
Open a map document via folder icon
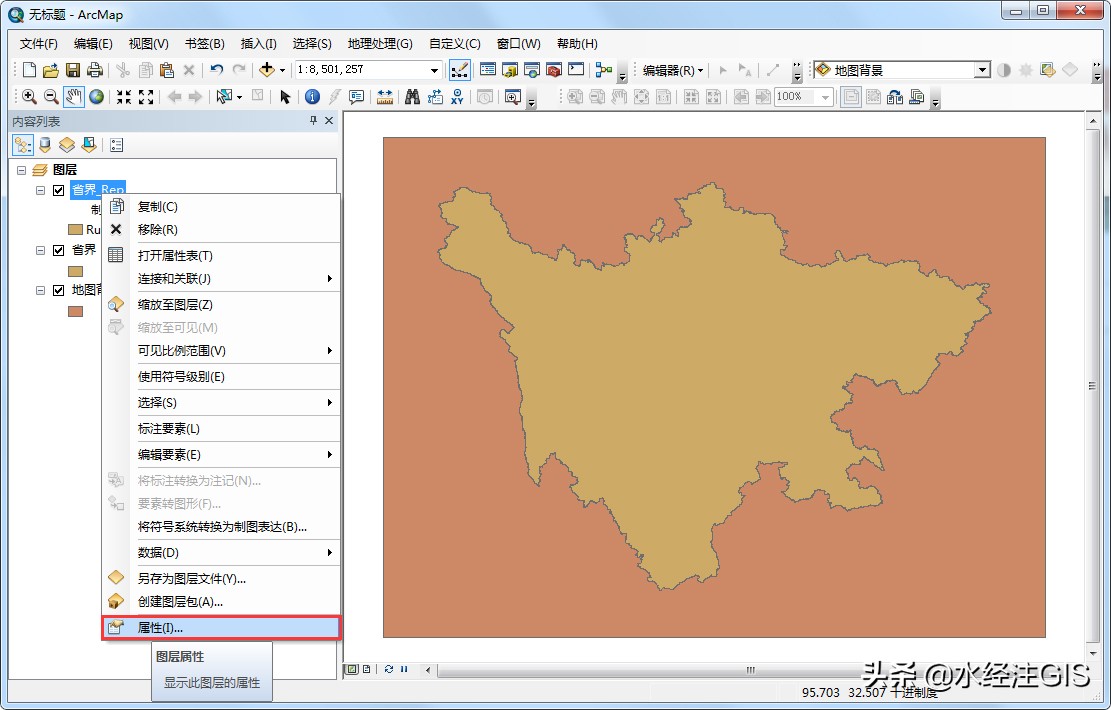(50, 69)
